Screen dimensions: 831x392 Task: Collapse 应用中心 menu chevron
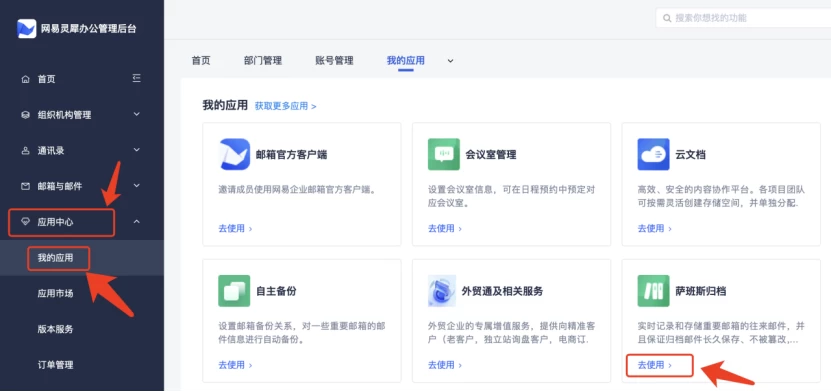click(137, 221)
